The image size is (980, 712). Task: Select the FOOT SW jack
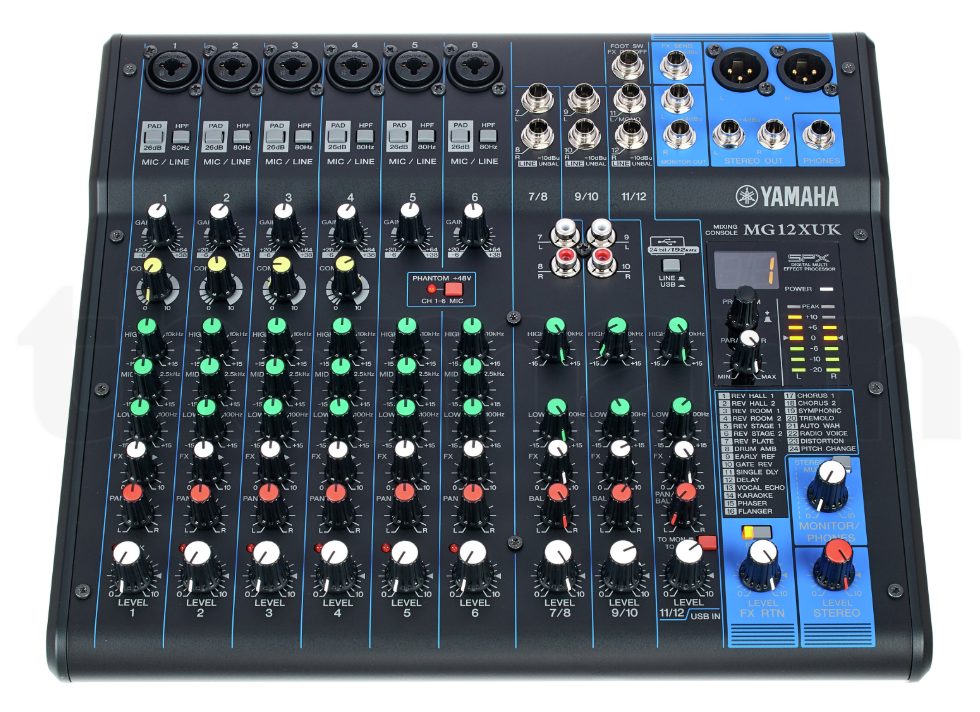pos(629,65)
